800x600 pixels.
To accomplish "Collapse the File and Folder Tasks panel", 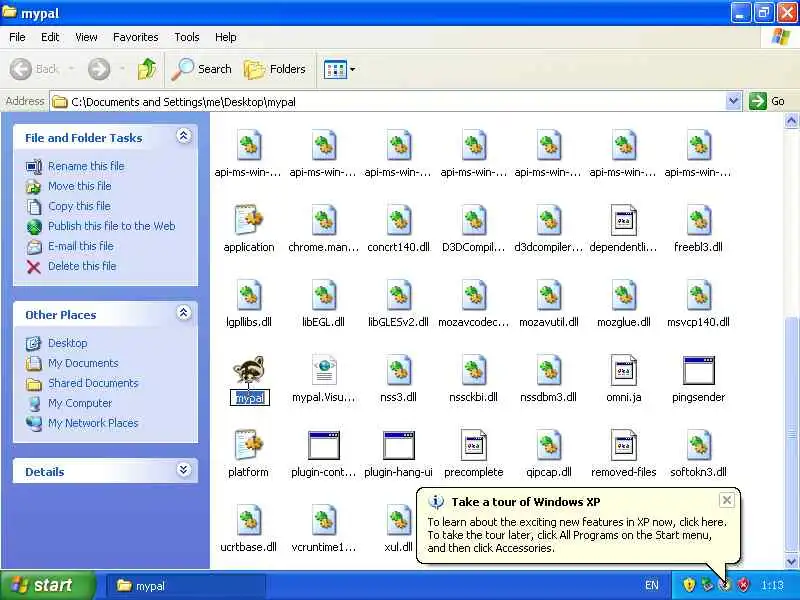I will [184, 136].
